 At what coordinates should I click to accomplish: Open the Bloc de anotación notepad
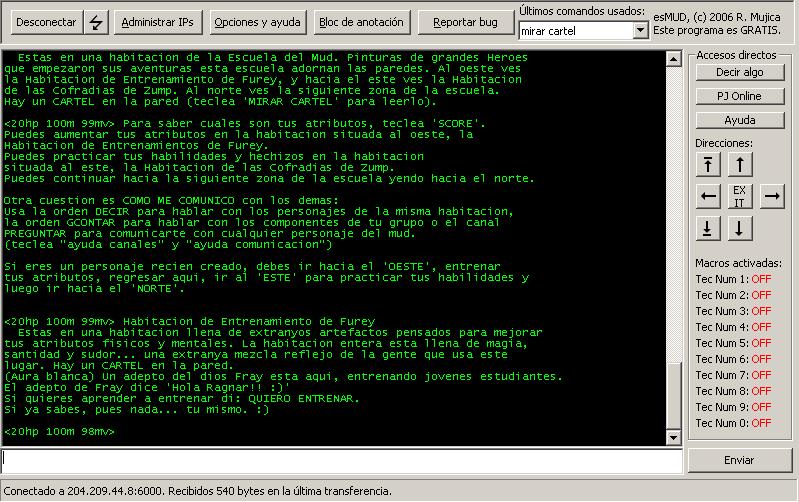[361, 22]
